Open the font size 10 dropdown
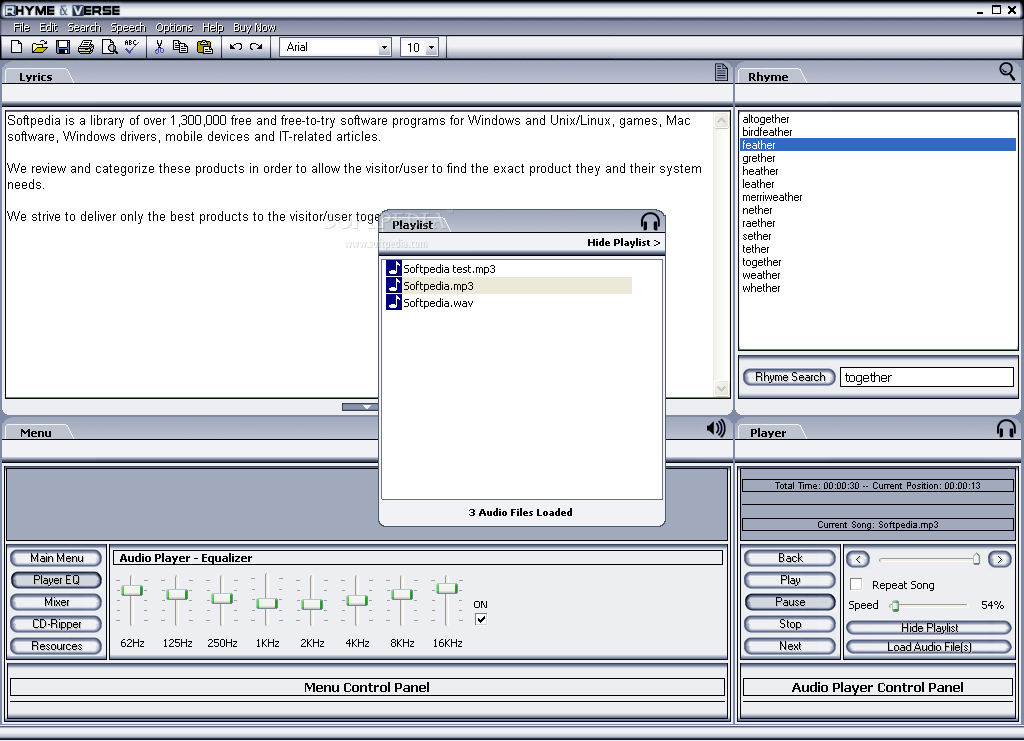1024x741 pixels. [431, 47]
